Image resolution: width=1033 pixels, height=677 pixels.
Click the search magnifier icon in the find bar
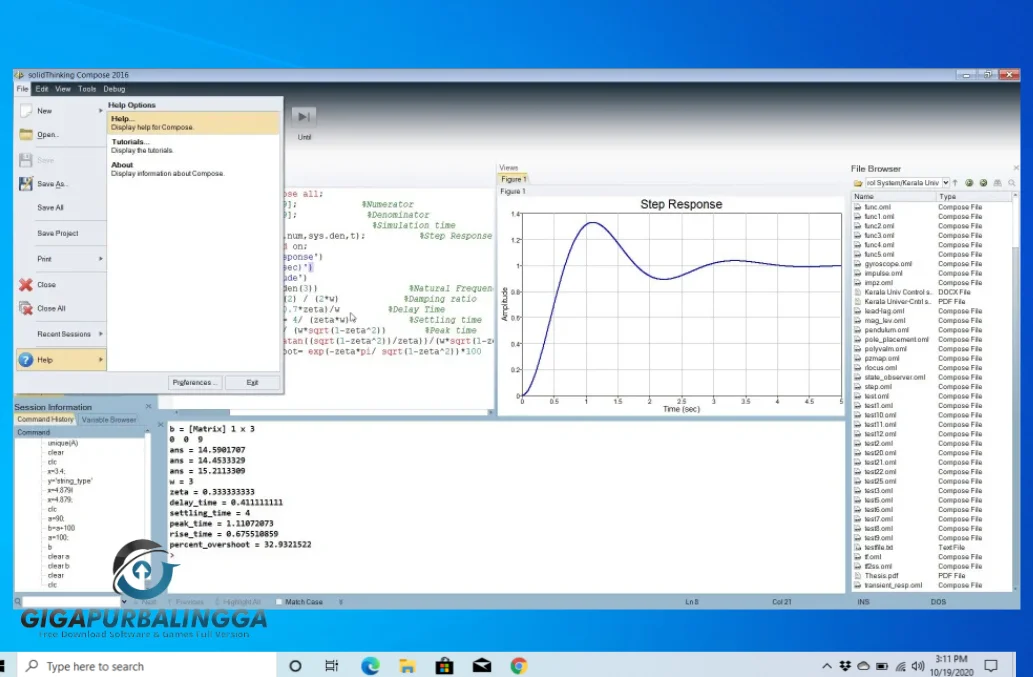point(18,601)
